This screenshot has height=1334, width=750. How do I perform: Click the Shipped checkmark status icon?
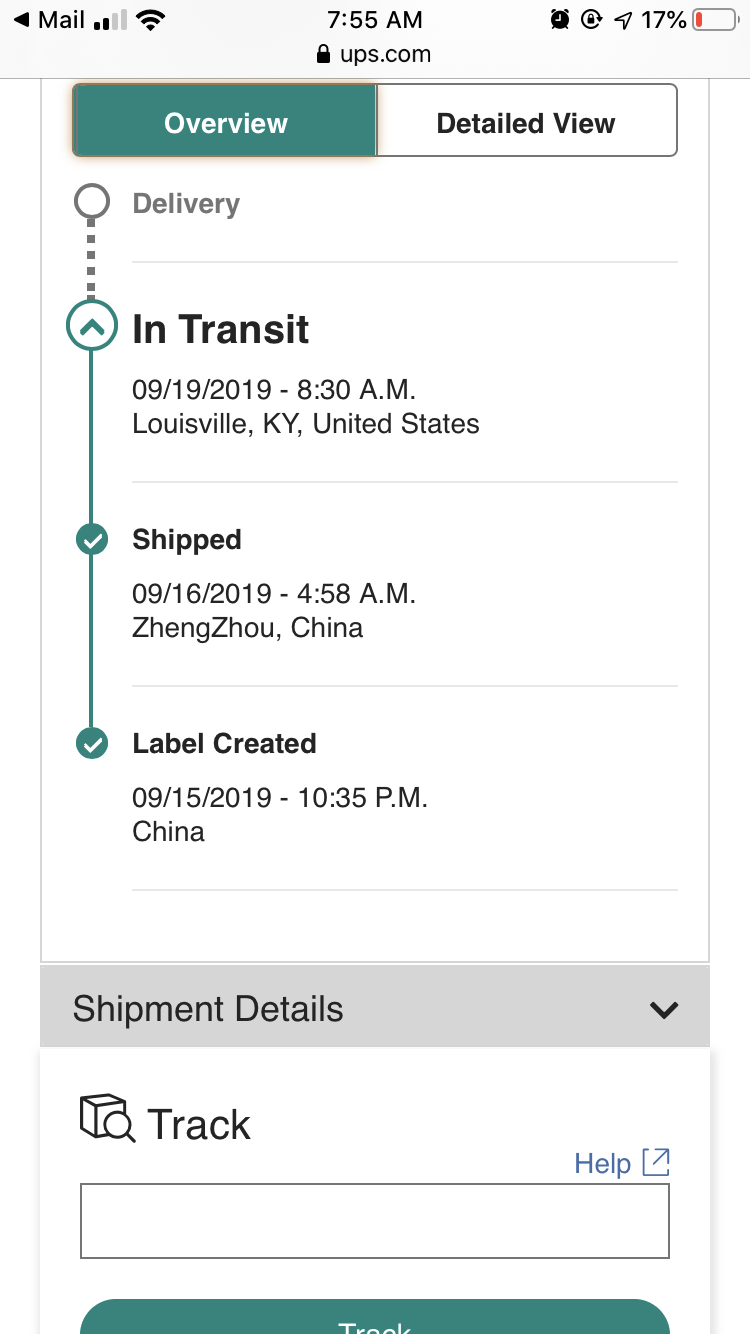tap(91, 540)
